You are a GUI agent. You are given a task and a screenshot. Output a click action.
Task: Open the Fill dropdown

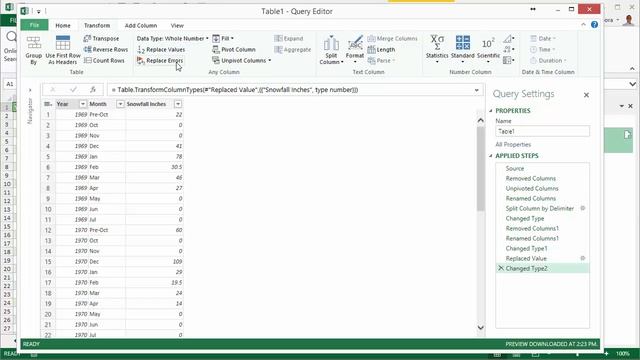(x=223, y=38)
